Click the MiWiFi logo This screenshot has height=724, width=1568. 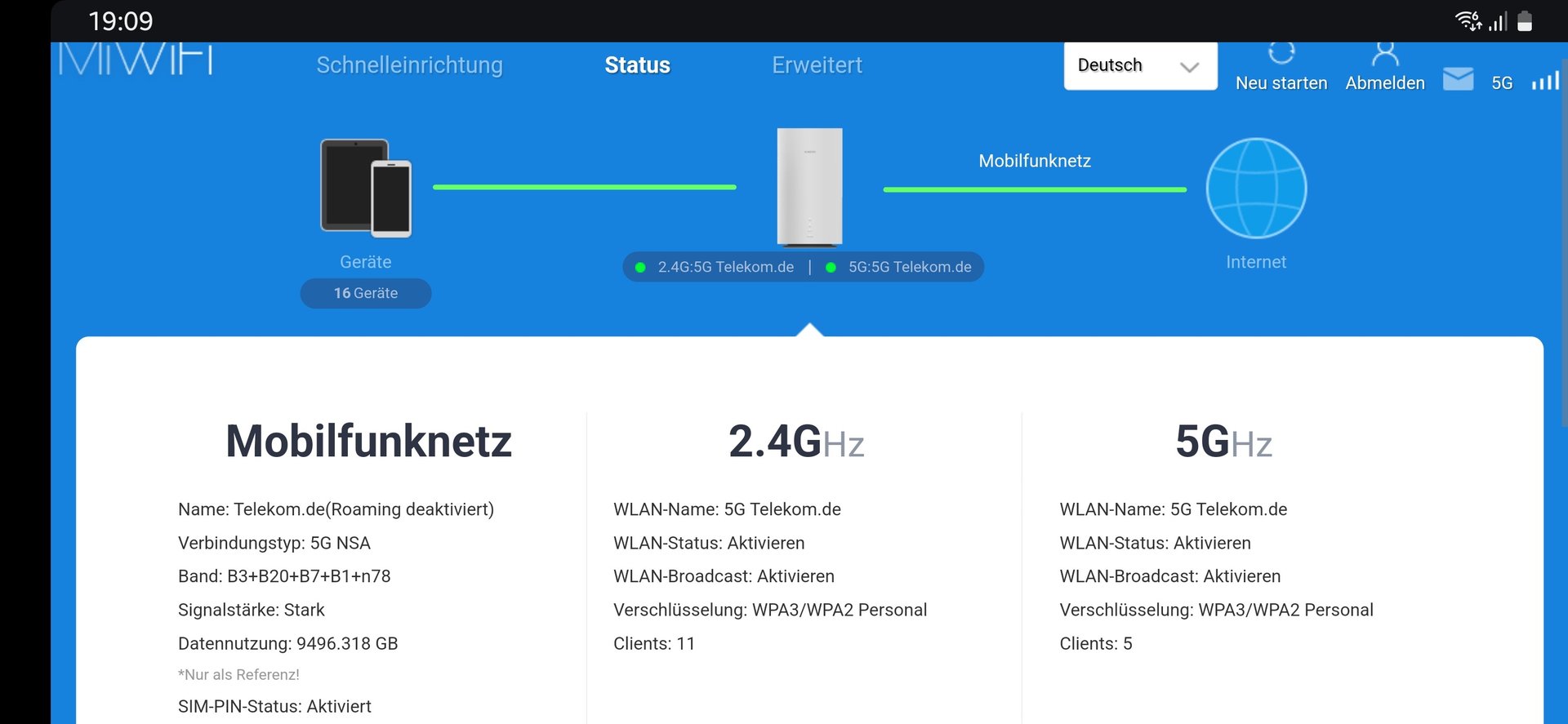pos(136,60)
